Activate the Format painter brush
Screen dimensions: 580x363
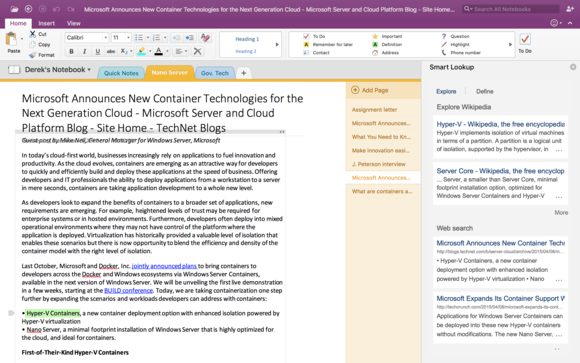click(x=42, y=55)
